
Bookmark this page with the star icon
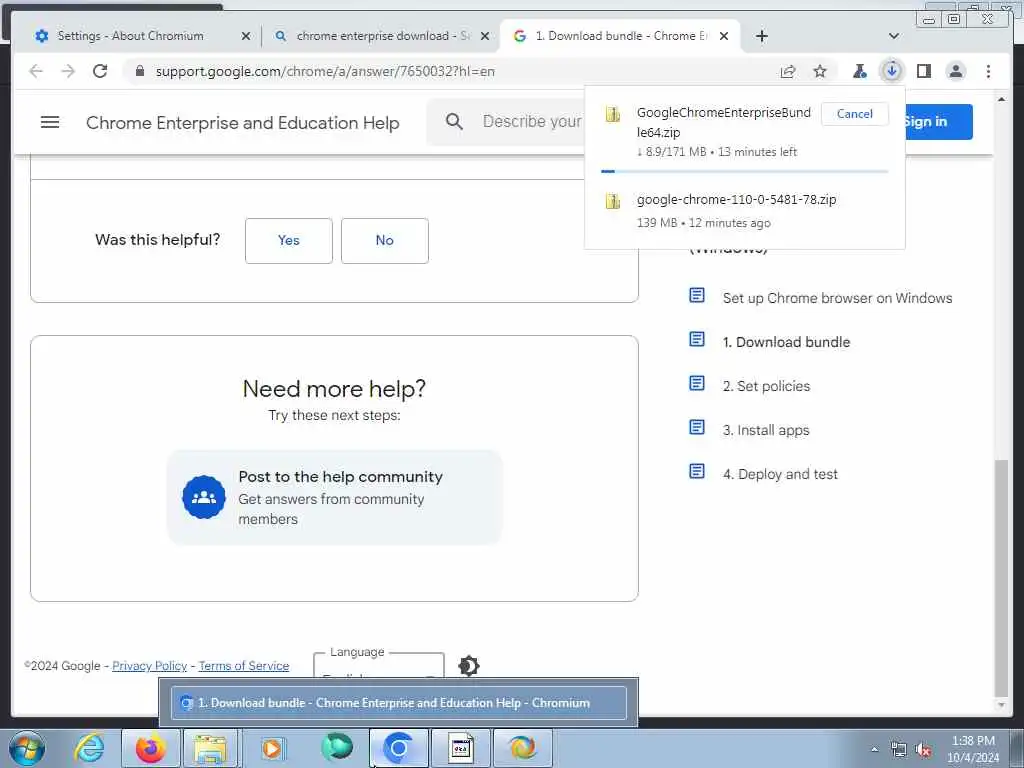click(x=820, y=71)
